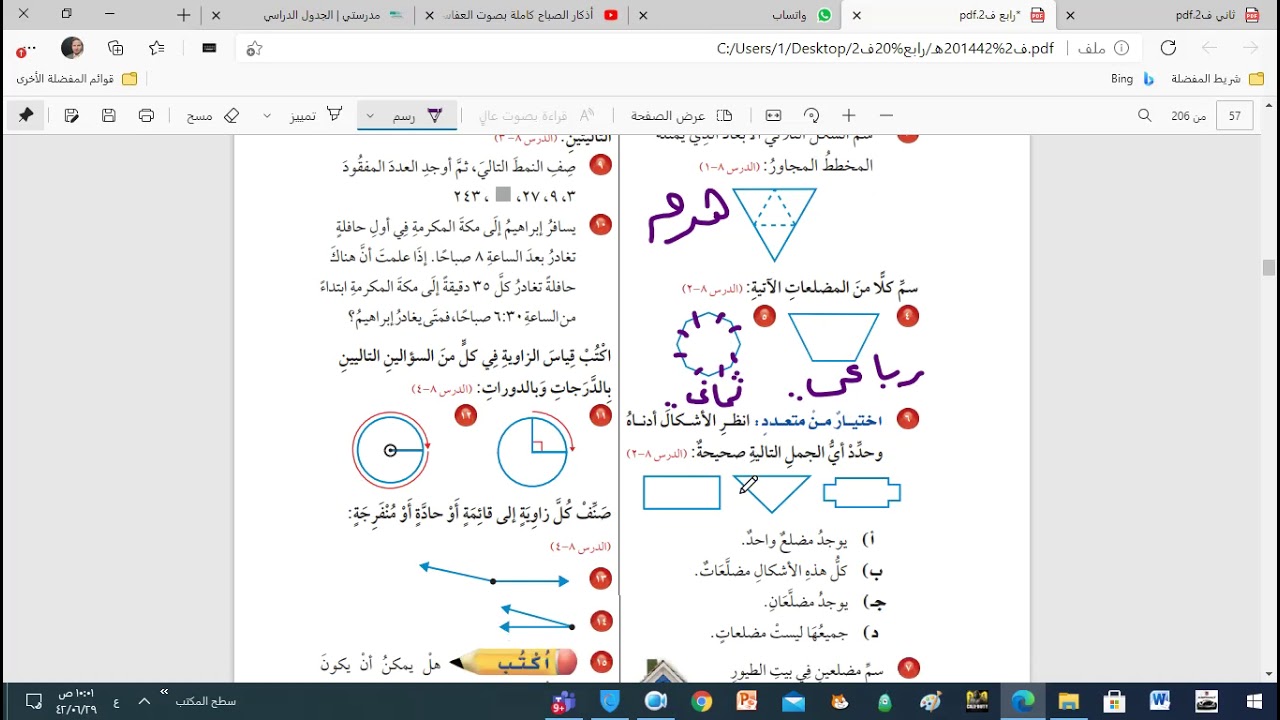
Task: Open Microsoft Teams from taskbar
Action: pyautogui.click(x=563, y=701)
